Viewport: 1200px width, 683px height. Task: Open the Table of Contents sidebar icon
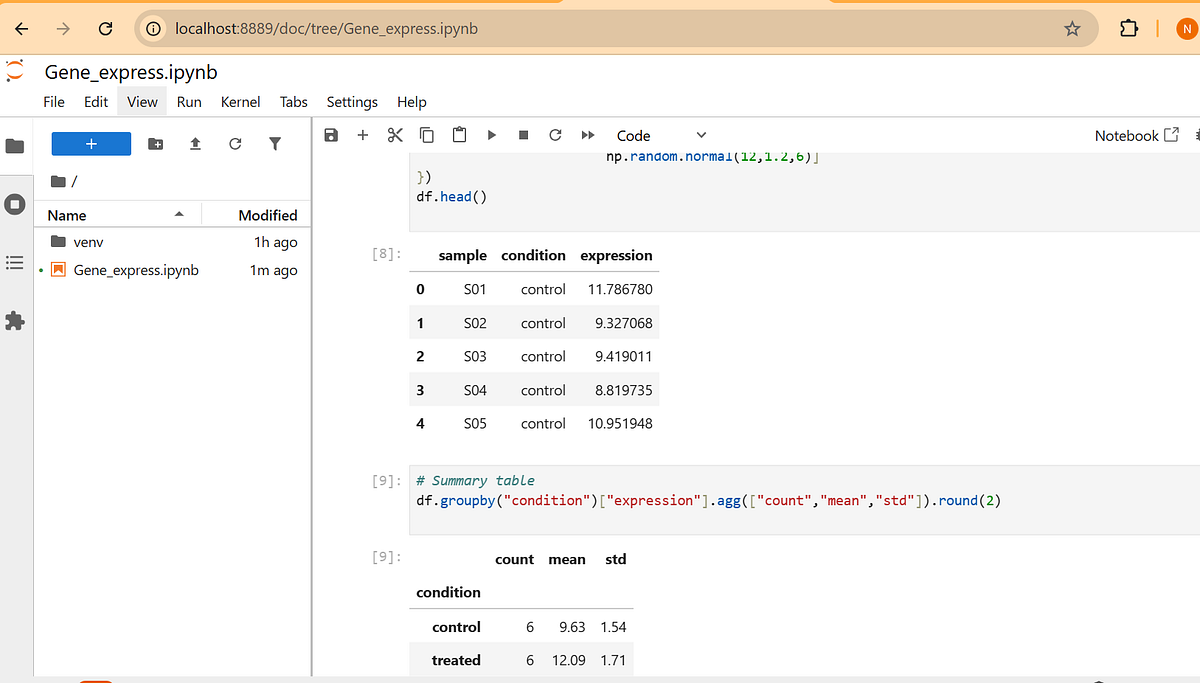[x=15, y=262]
